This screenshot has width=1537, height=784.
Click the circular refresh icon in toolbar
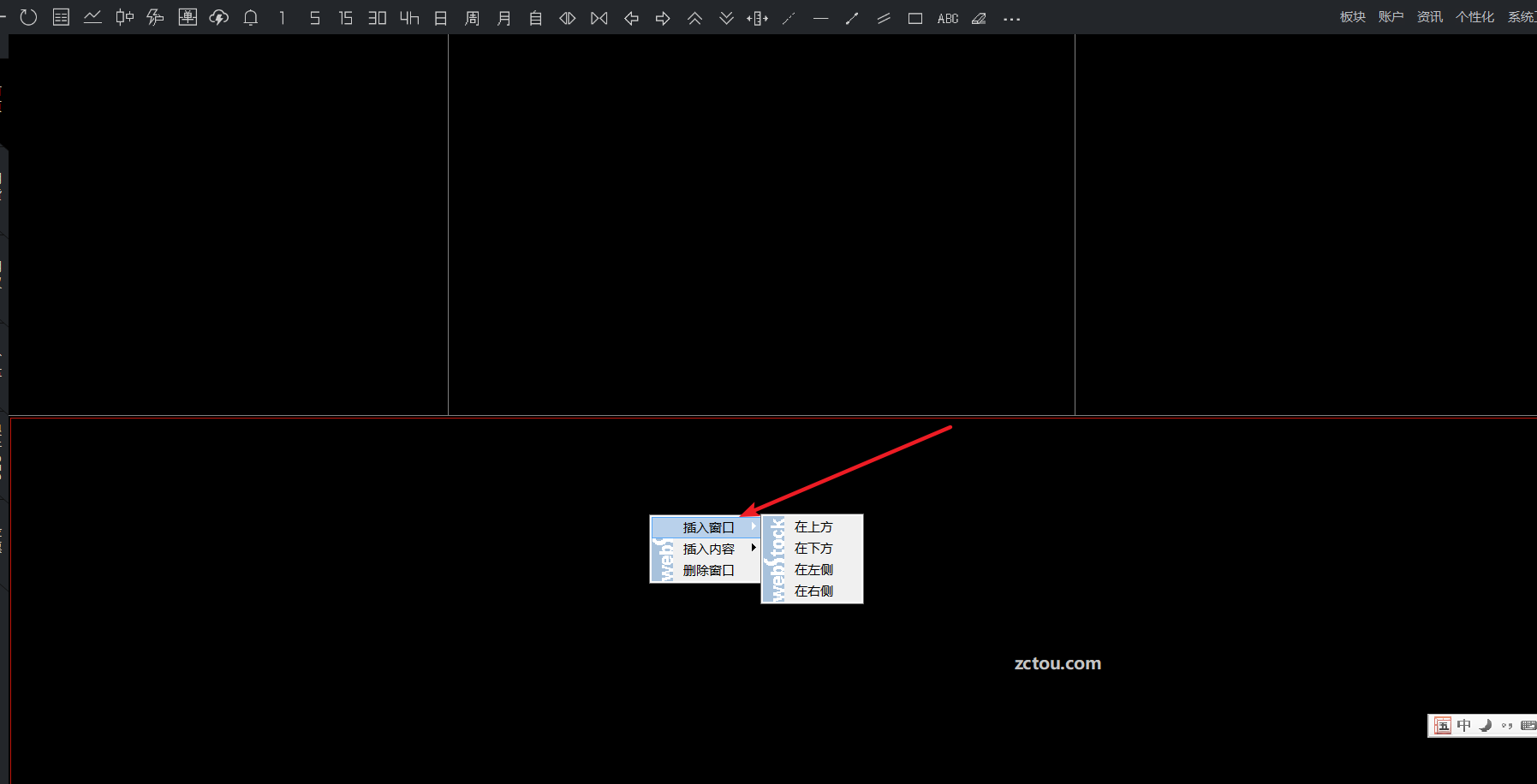pyautogui.click(x=28, y=17)
